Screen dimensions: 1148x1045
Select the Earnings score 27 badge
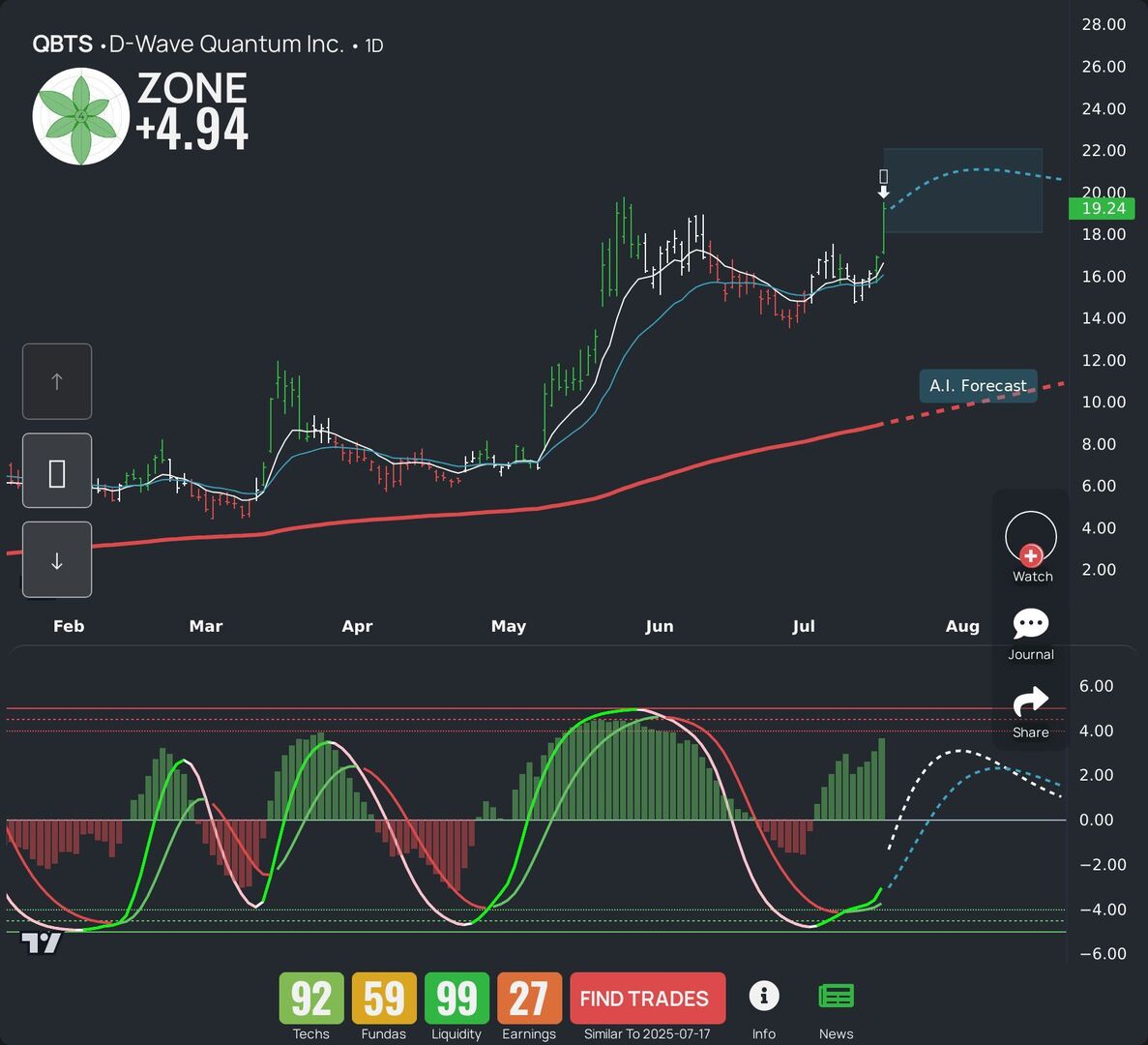click(x=529, y=999)
